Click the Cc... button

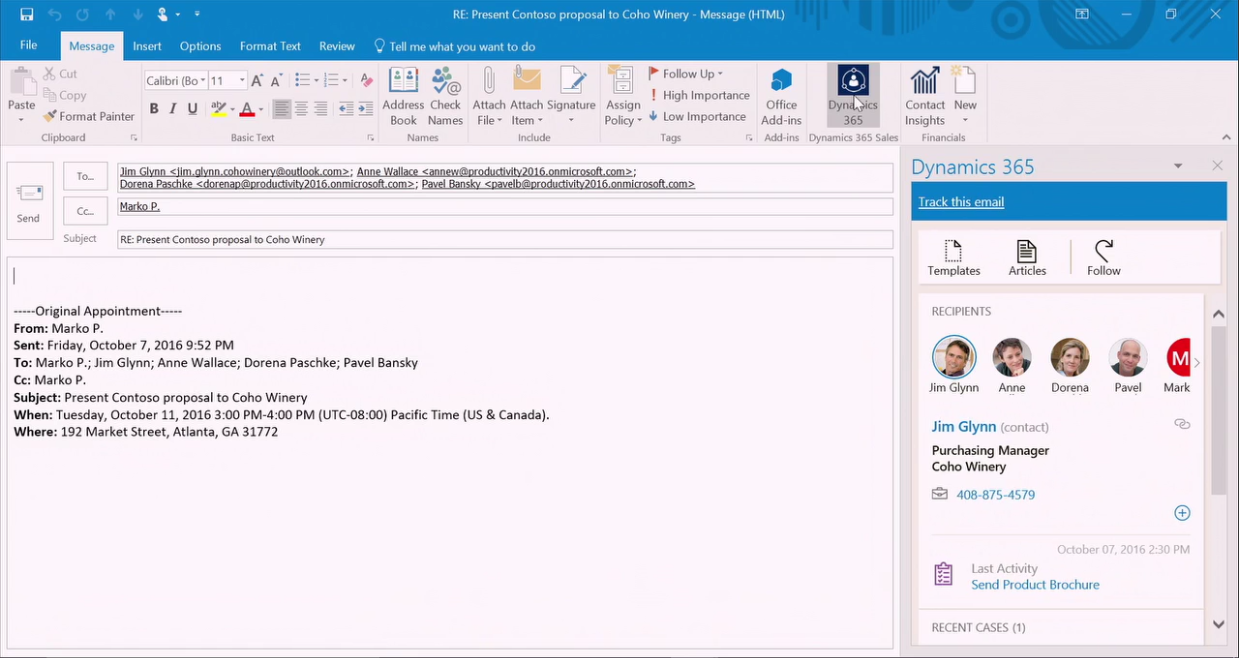coord(85,211)
